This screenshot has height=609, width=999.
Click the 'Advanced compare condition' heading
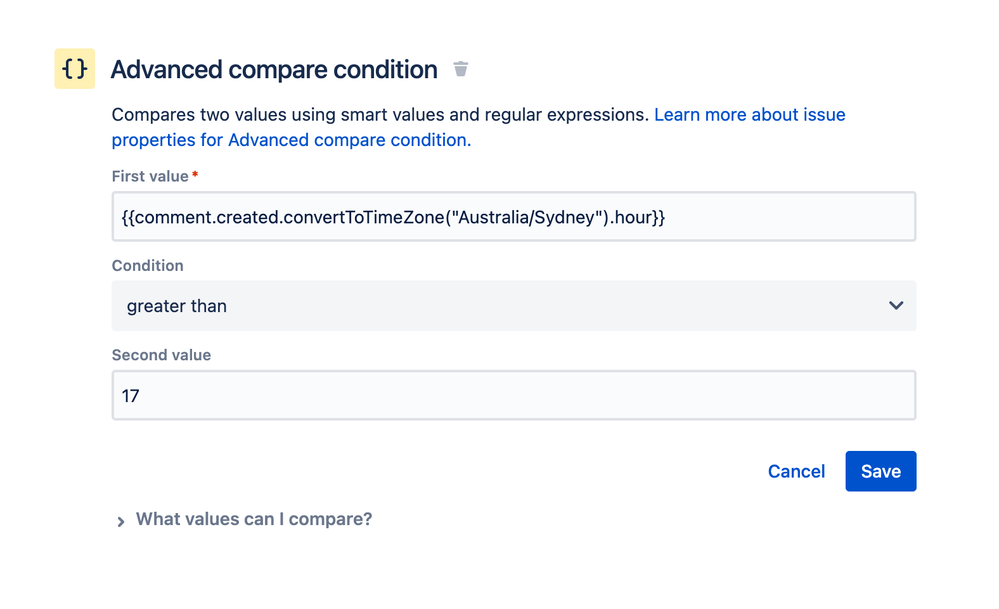coord(274,69)
